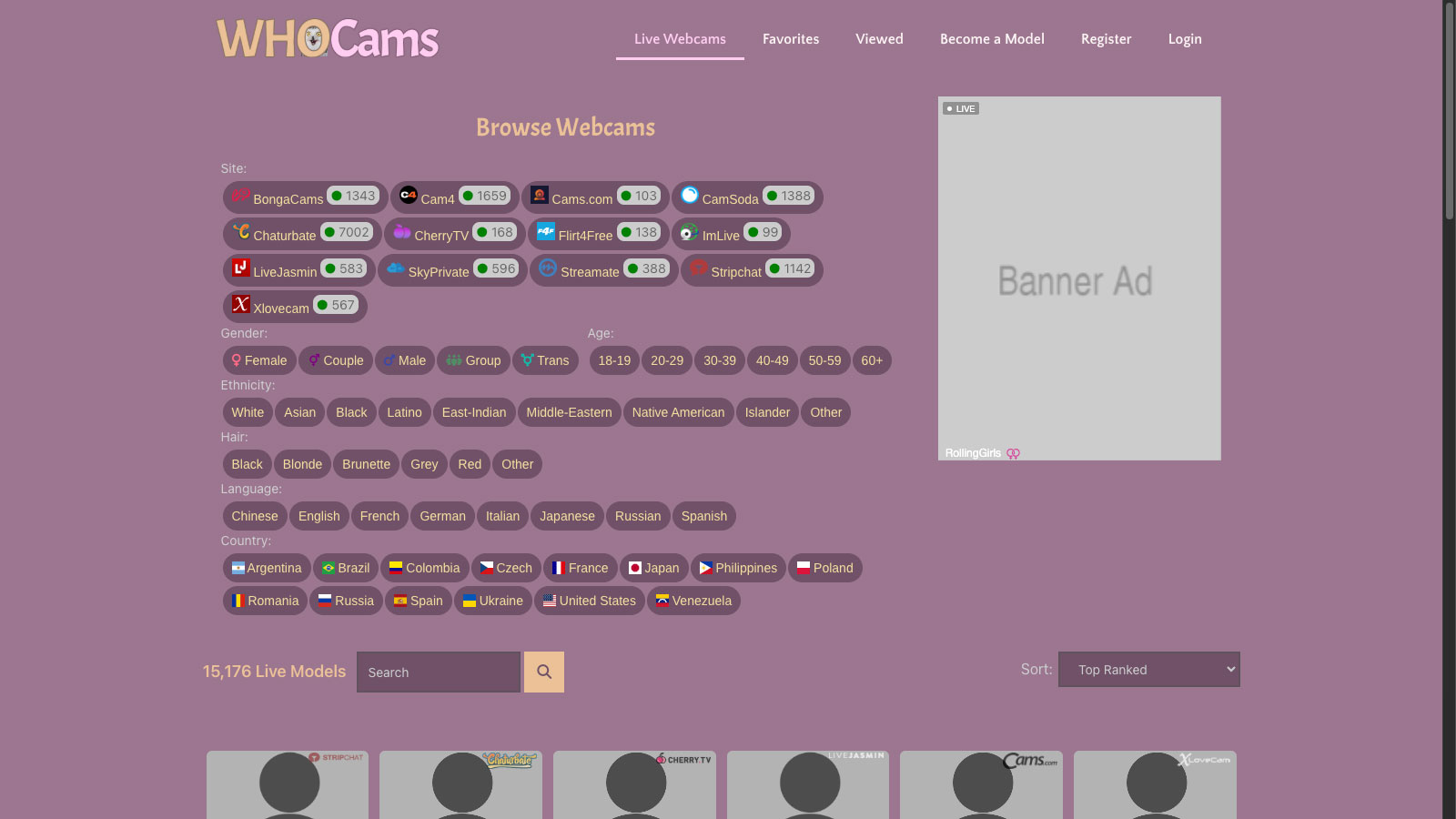The height and width of the screenshot is (819, 1456).
Task: Filter by Spanish language
Action: click(x=704, y=516)
